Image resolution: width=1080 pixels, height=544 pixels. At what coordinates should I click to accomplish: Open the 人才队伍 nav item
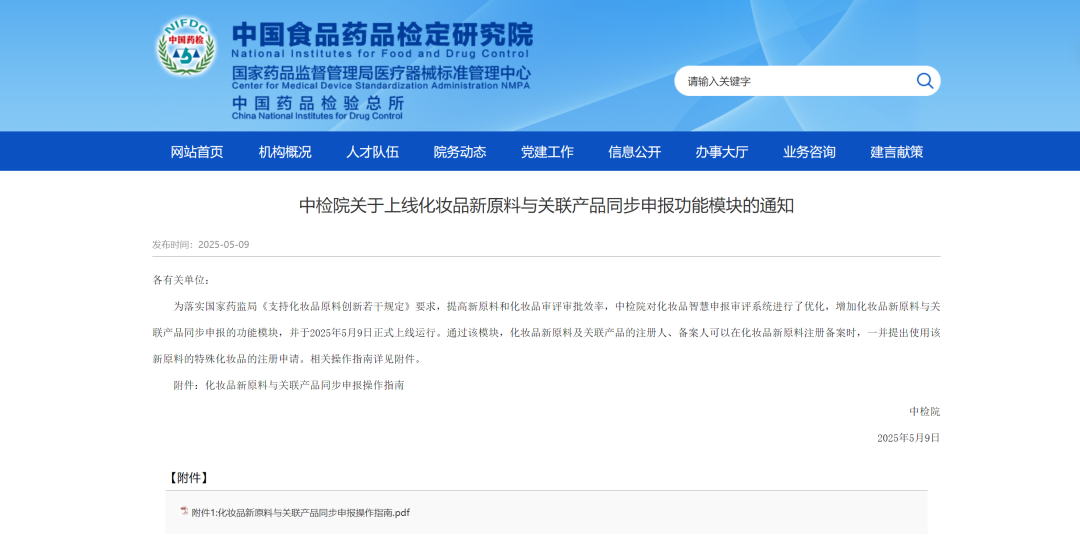click(x=372, y=151)
